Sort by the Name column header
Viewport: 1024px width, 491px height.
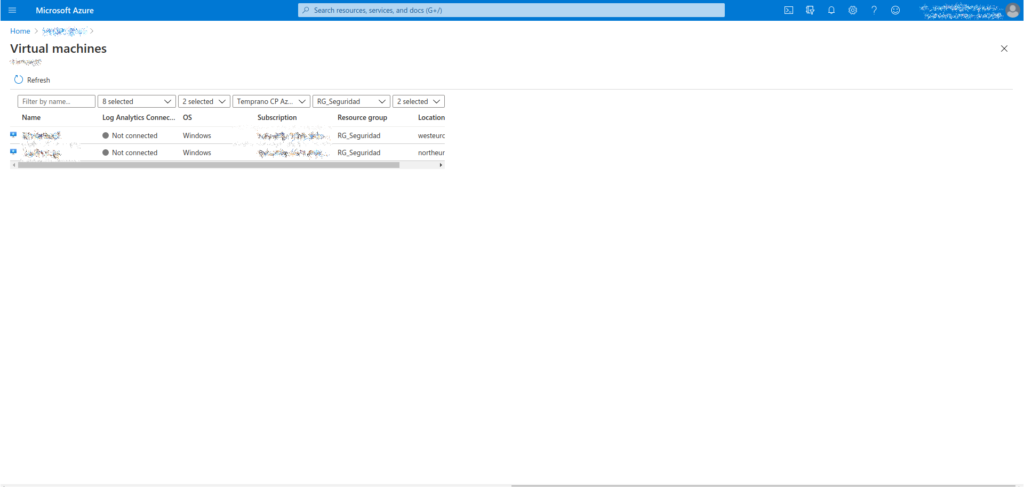(31, 118)
